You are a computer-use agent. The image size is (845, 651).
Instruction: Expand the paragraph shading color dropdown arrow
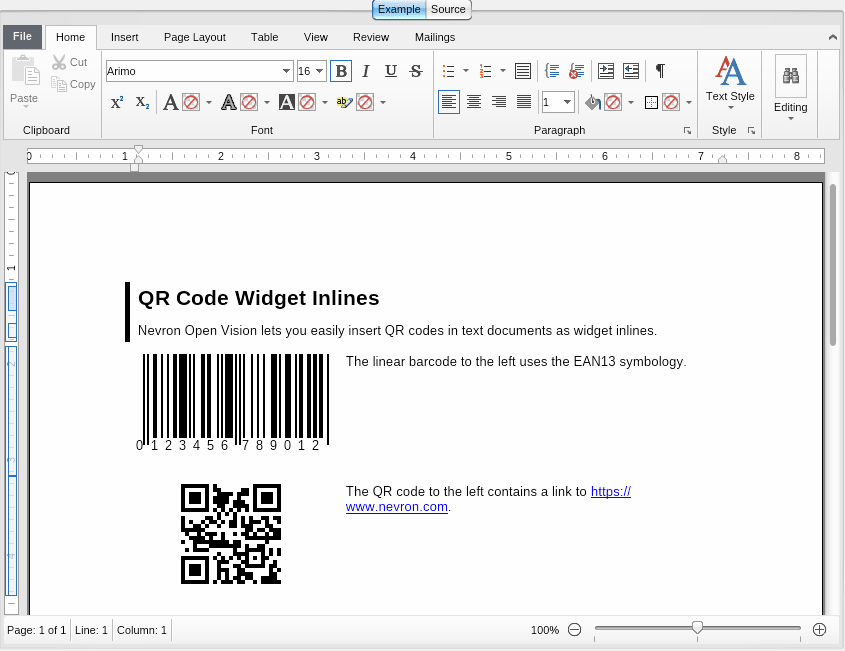631,102
